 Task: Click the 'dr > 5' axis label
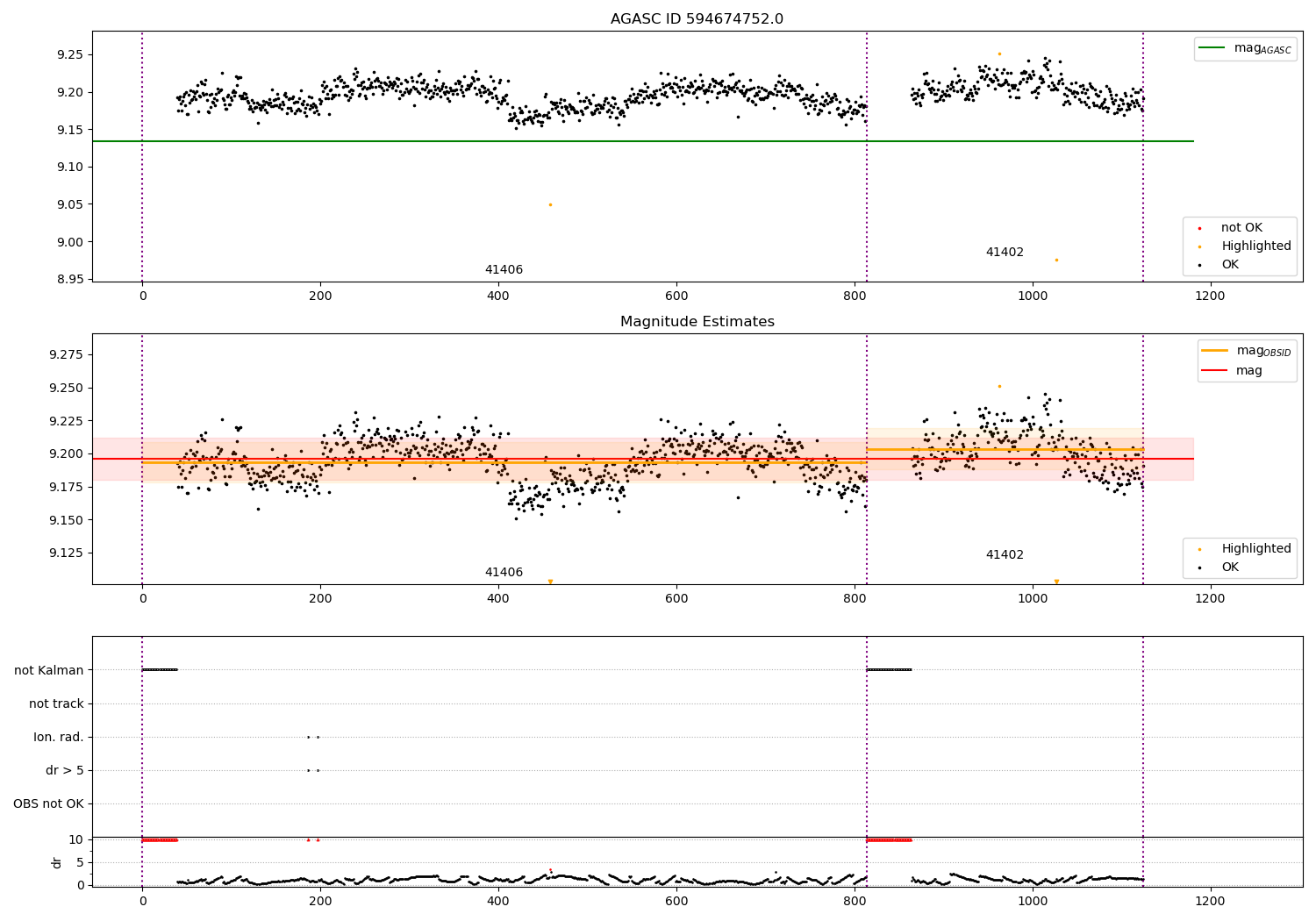coord(65,770)
